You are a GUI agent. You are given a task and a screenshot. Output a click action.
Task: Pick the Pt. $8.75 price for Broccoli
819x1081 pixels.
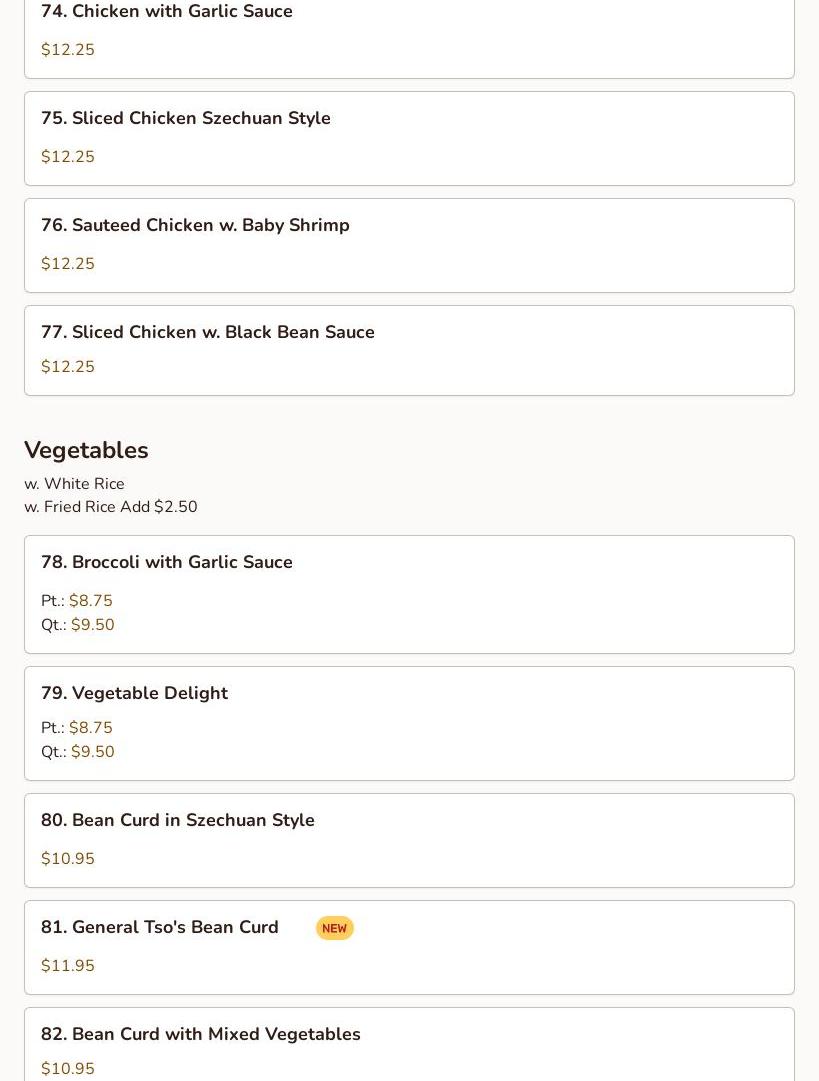(x=77, y=600)
